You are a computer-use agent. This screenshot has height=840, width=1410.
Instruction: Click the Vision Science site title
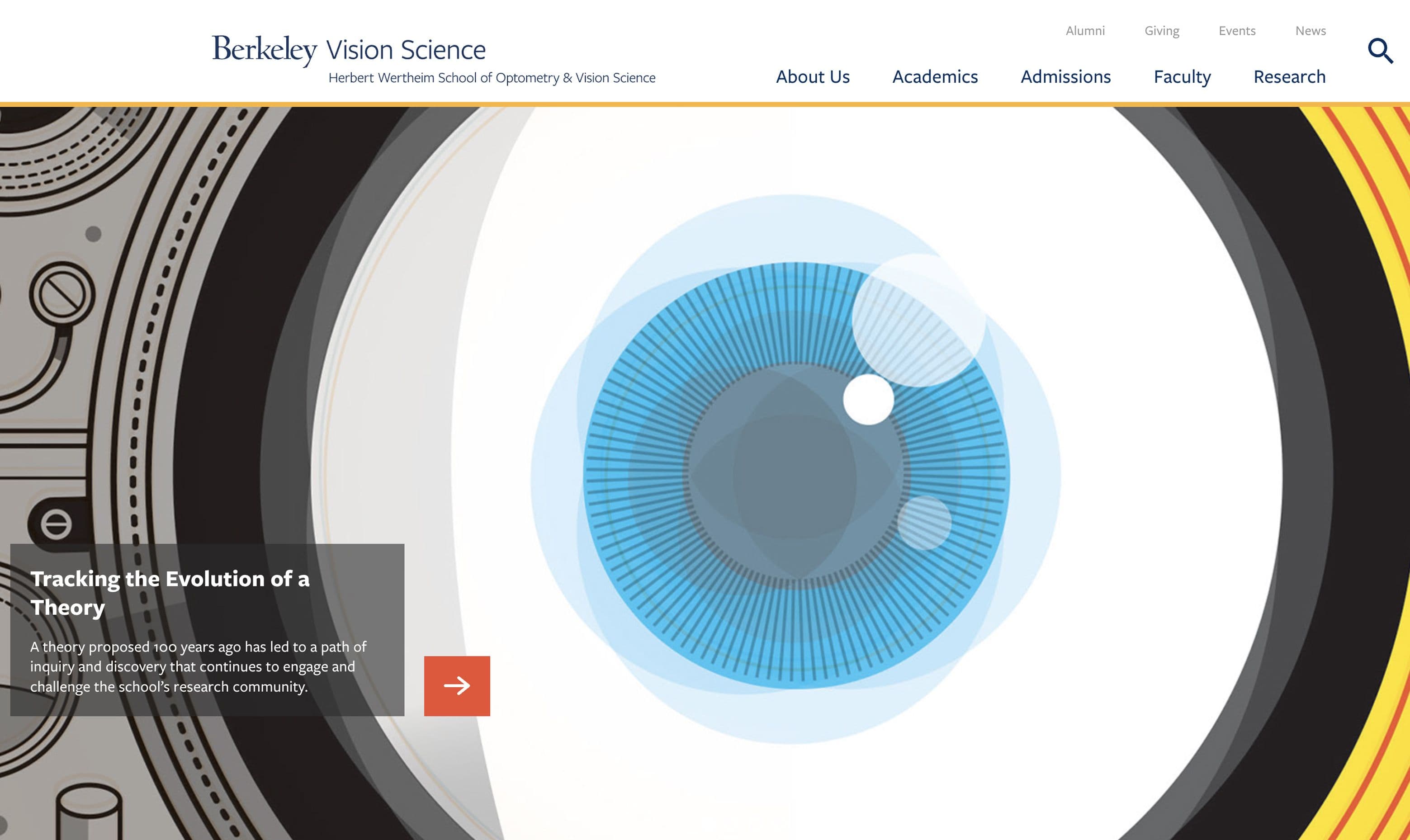(406, 50)
